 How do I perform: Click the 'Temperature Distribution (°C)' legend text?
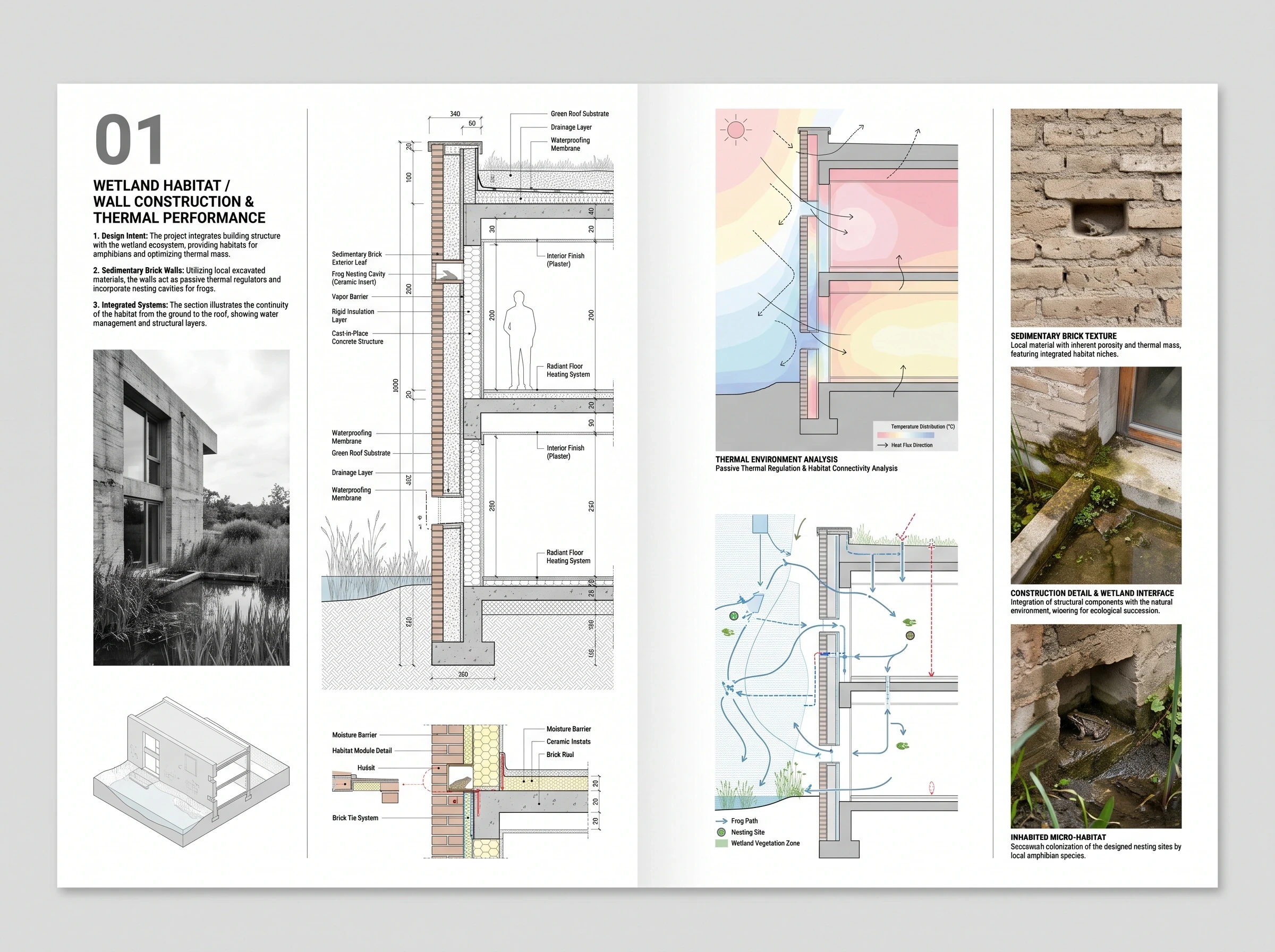pyautogui.click(x=922, y=427)
